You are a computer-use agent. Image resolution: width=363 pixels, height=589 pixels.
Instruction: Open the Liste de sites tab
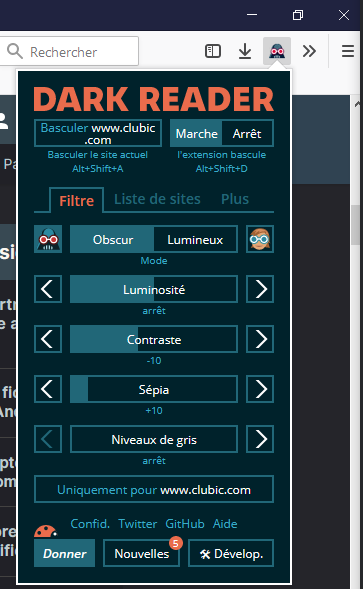tap(157, 199)
